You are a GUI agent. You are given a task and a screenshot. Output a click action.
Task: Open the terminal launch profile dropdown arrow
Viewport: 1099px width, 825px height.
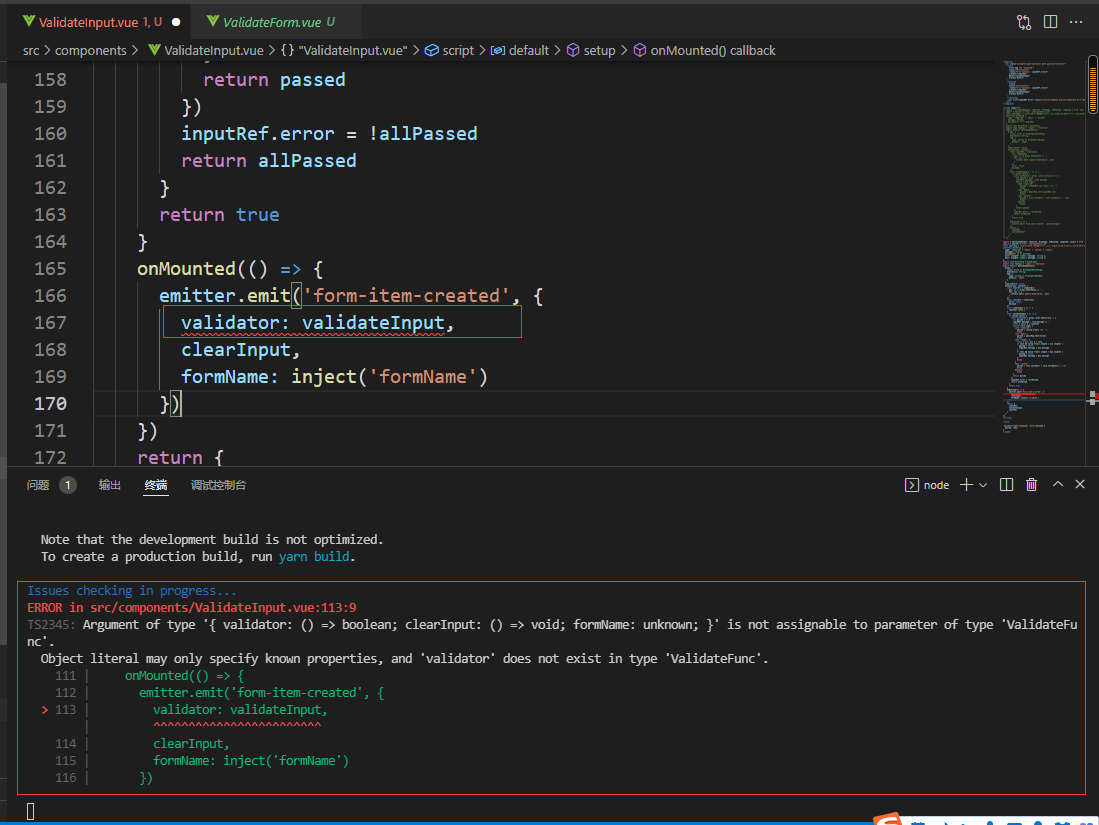(x=983, y=484)
